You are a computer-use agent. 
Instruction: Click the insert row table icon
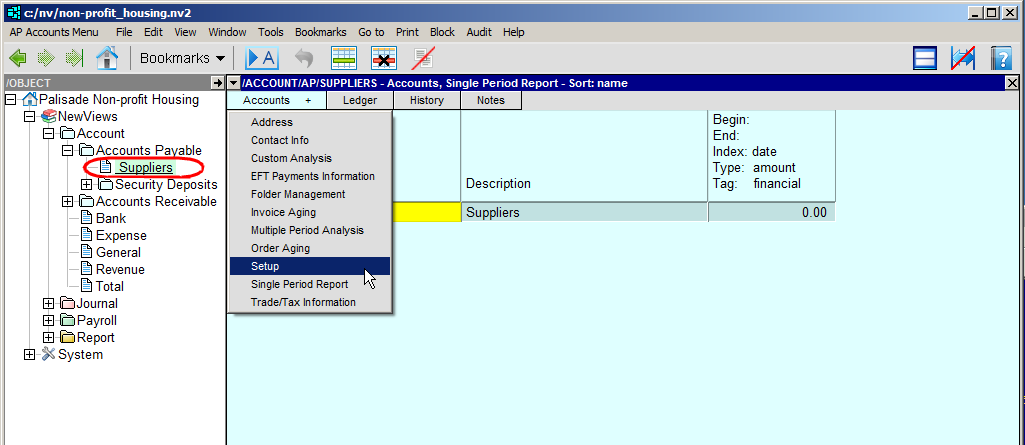344,58
